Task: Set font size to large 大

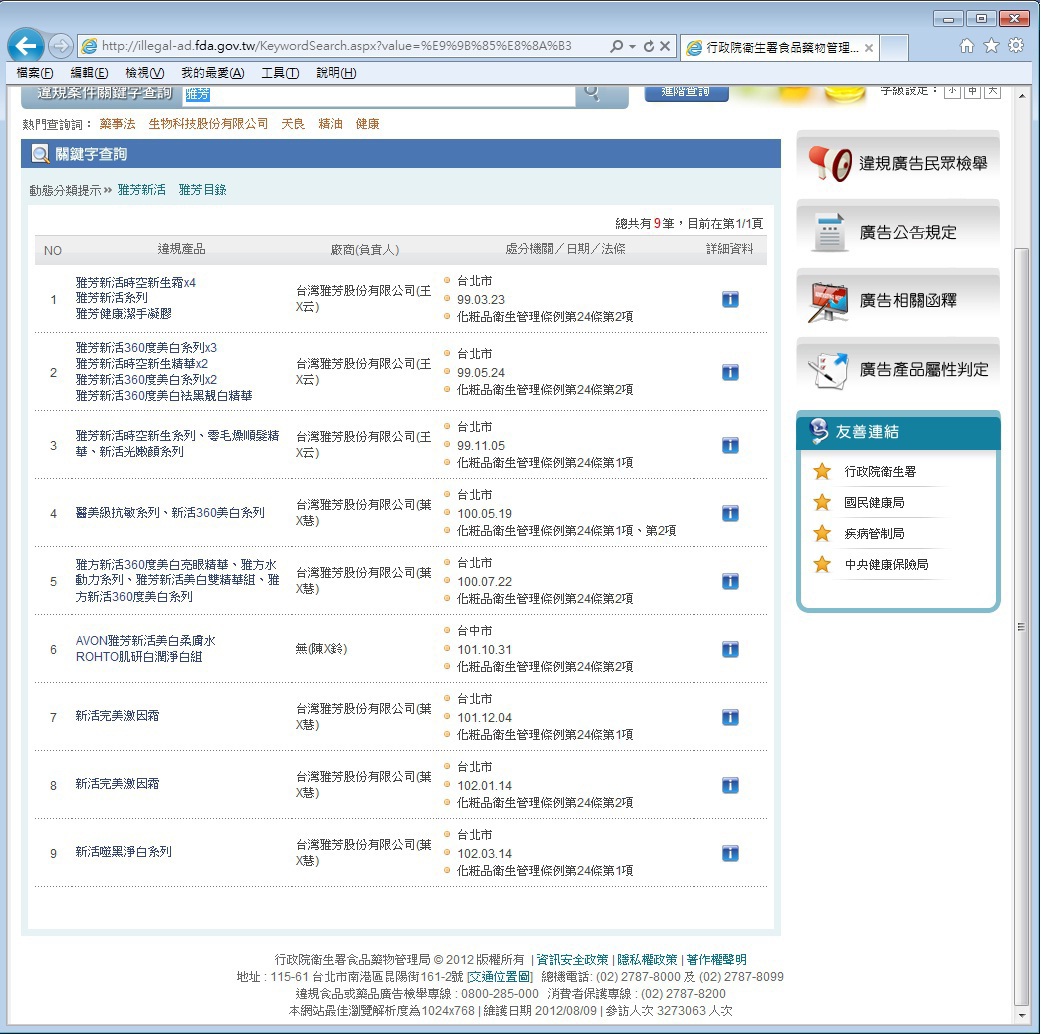Action: [x=992, y=91]
